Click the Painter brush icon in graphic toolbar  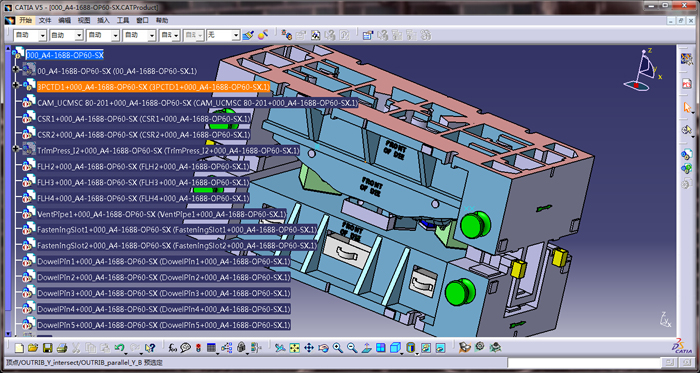tap(248, 35)
